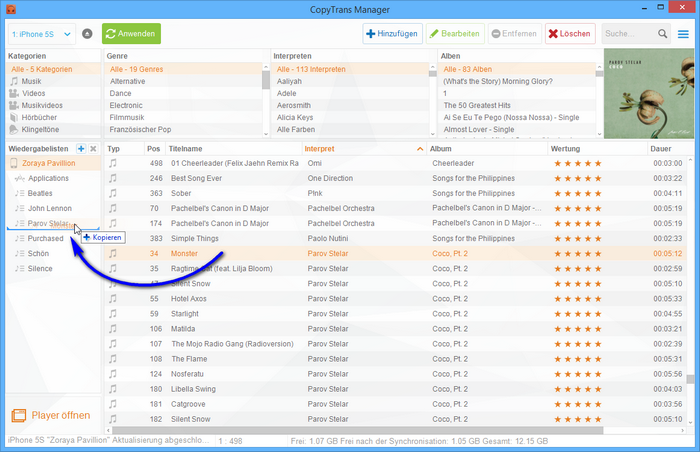
Task: Select the Musikvideos category
Action: (x=42, y=105)
